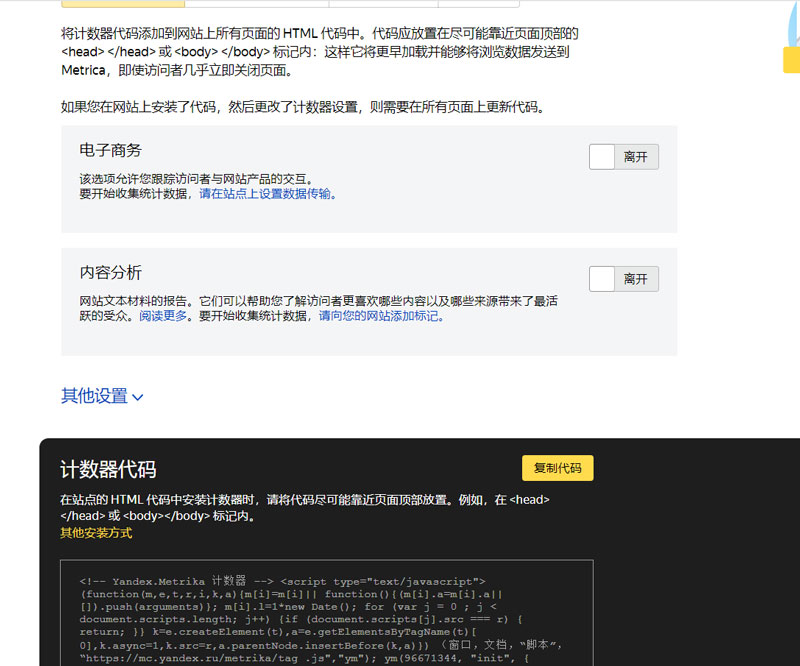Click the 计数器代码 heading
800x666 pixels.
click(x=108, y=470)
